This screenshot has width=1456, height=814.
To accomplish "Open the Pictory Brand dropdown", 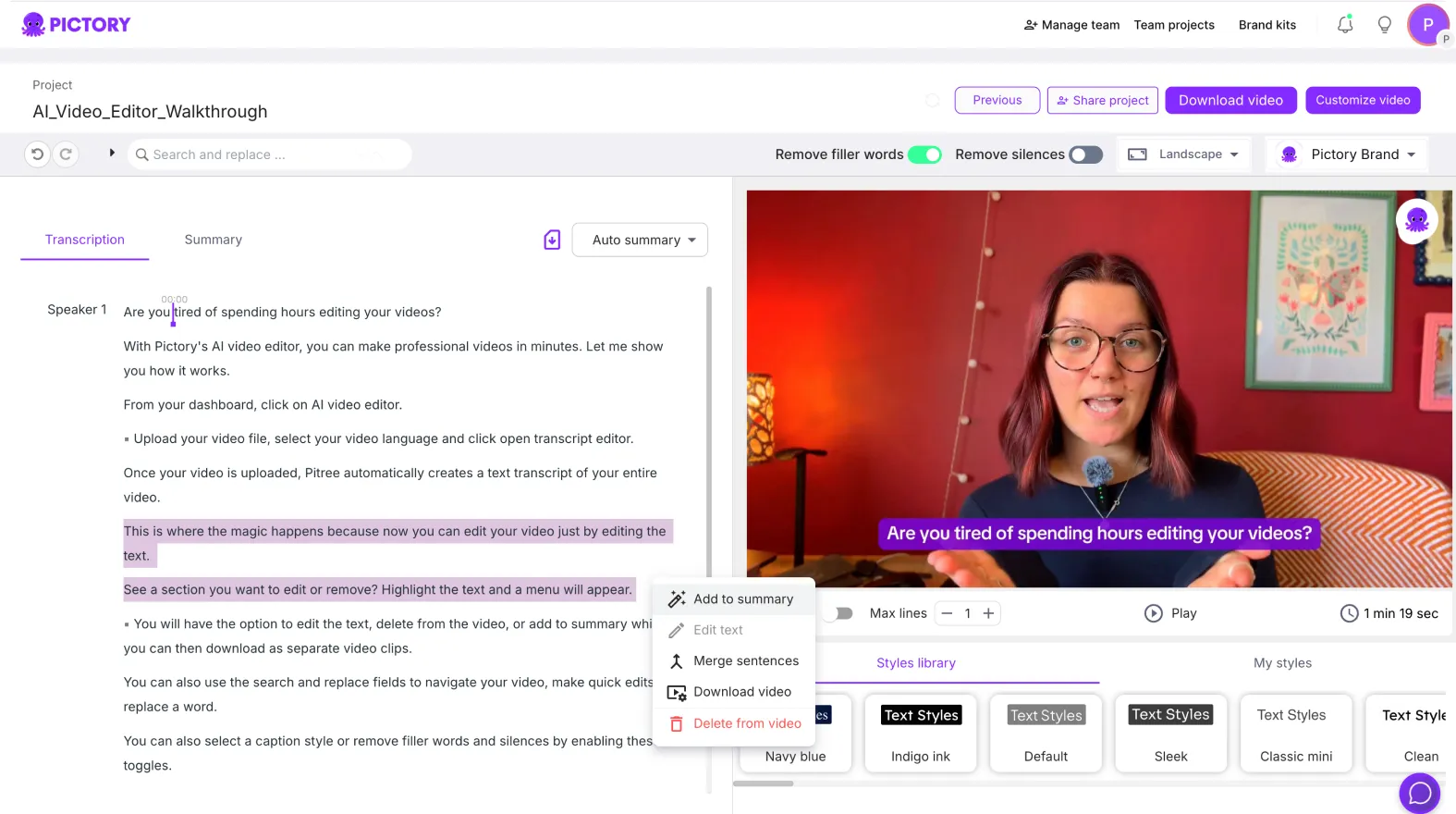I will tap(1348, 154).
